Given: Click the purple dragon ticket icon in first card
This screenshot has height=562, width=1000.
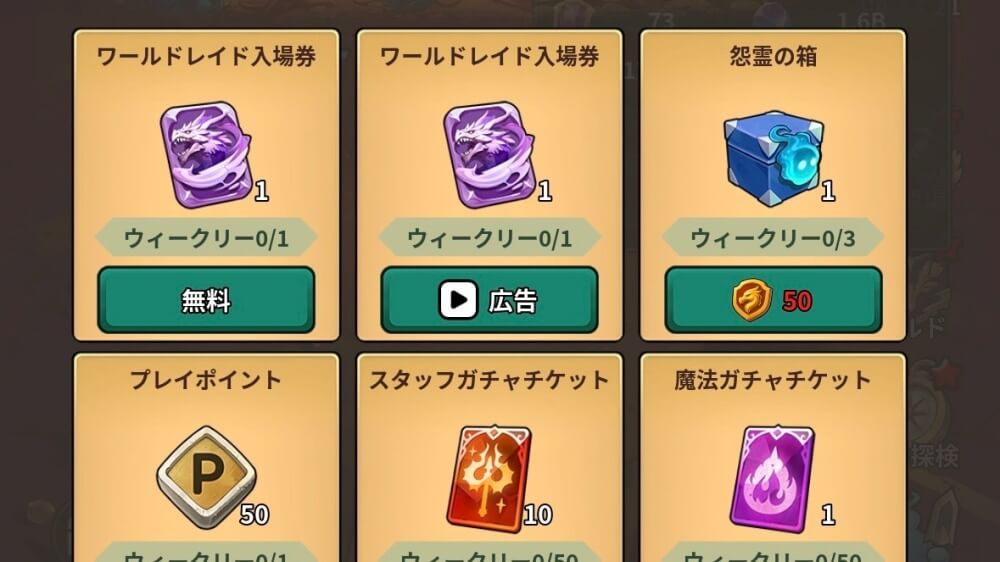Looking at the screenshot, I should [x=206, y=154].
